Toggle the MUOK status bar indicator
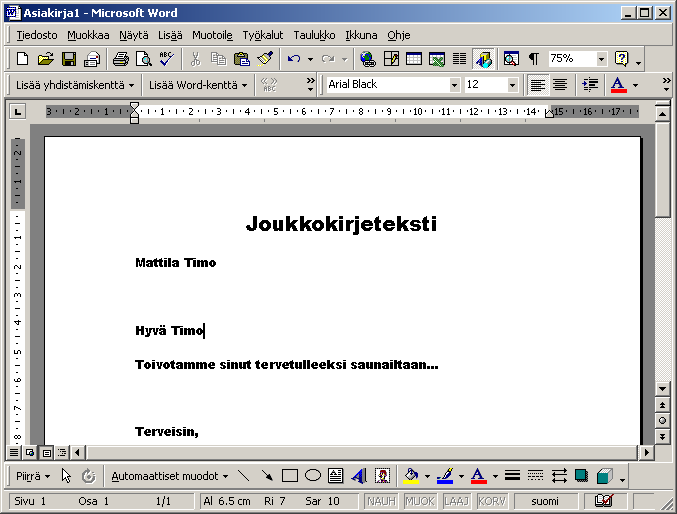This screenshot has width=677, height=514. 420,501
